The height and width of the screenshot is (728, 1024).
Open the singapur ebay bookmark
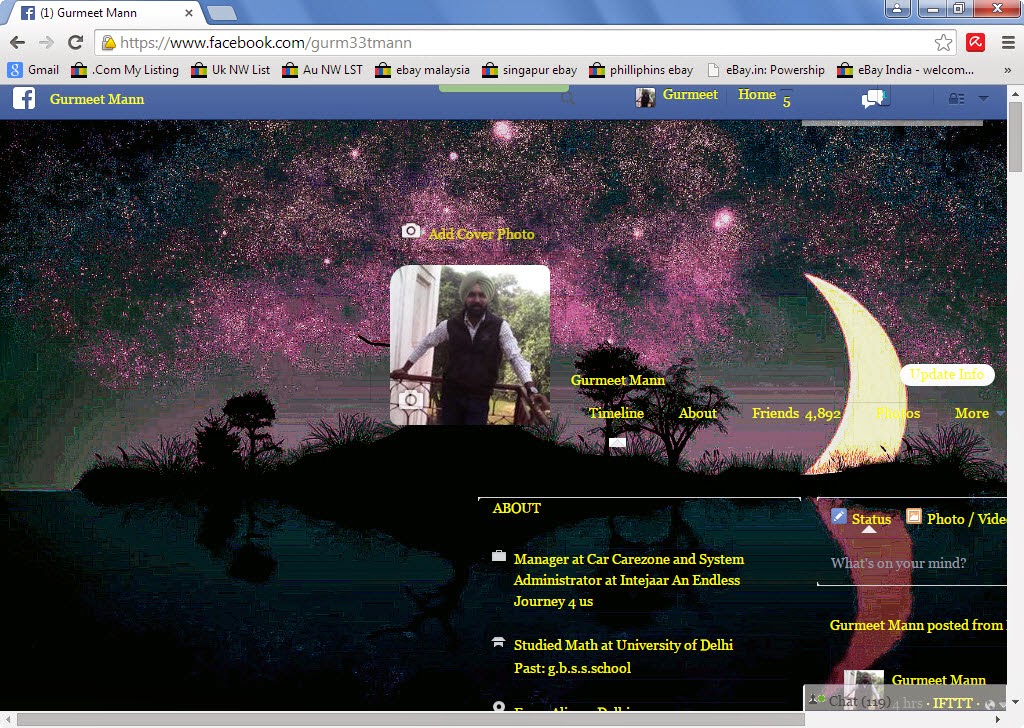[530, 70]
